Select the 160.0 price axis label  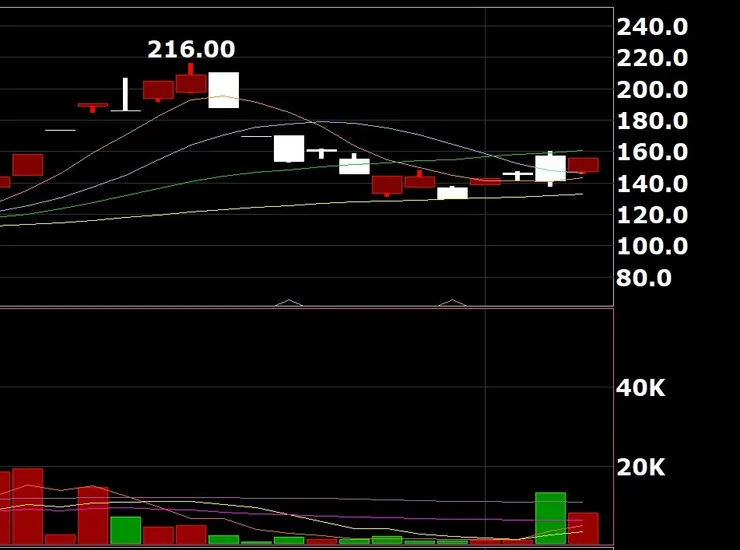point(652,152)
